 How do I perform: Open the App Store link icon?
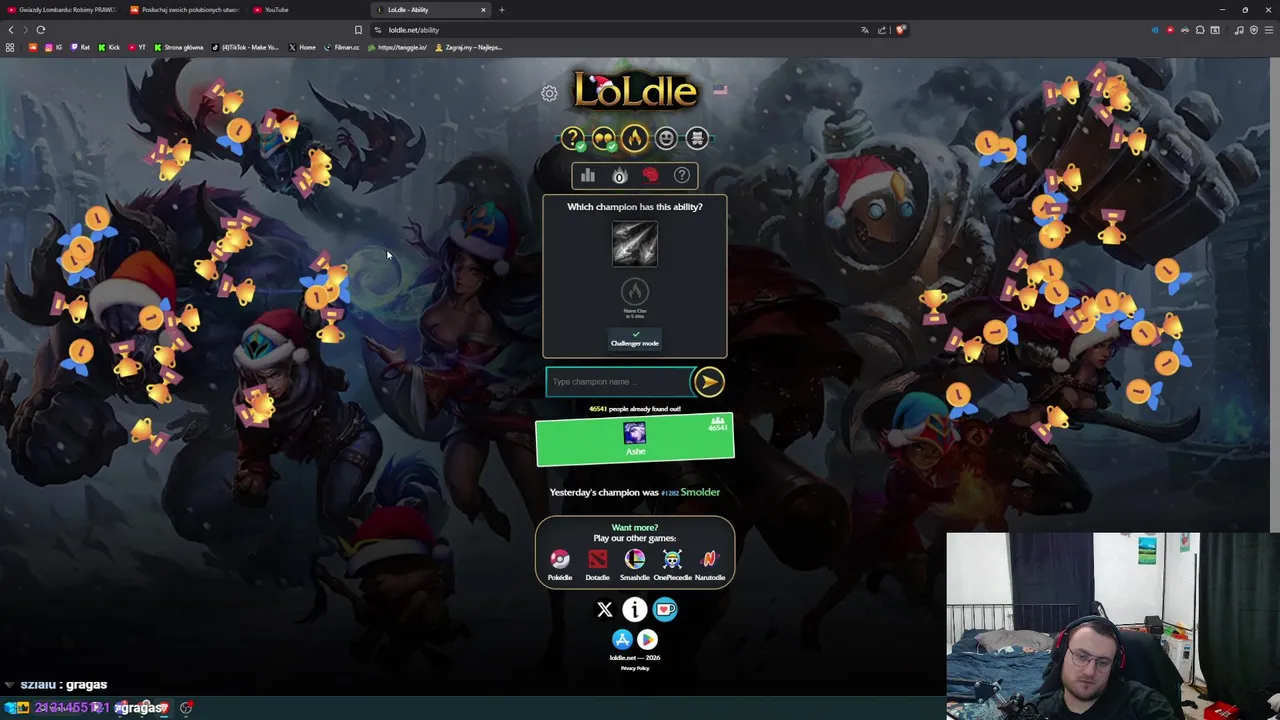click(x=622, y=639)
